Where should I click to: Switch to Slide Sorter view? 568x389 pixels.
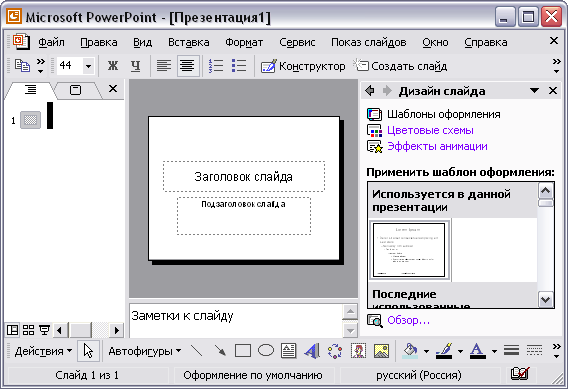[x=28, y=330]
